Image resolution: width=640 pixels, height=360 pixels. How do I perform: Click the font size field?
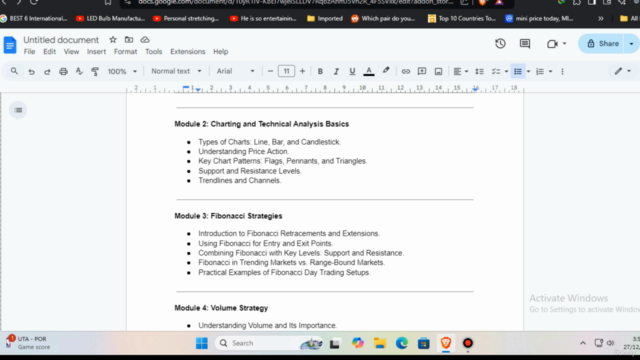(286, 71)
